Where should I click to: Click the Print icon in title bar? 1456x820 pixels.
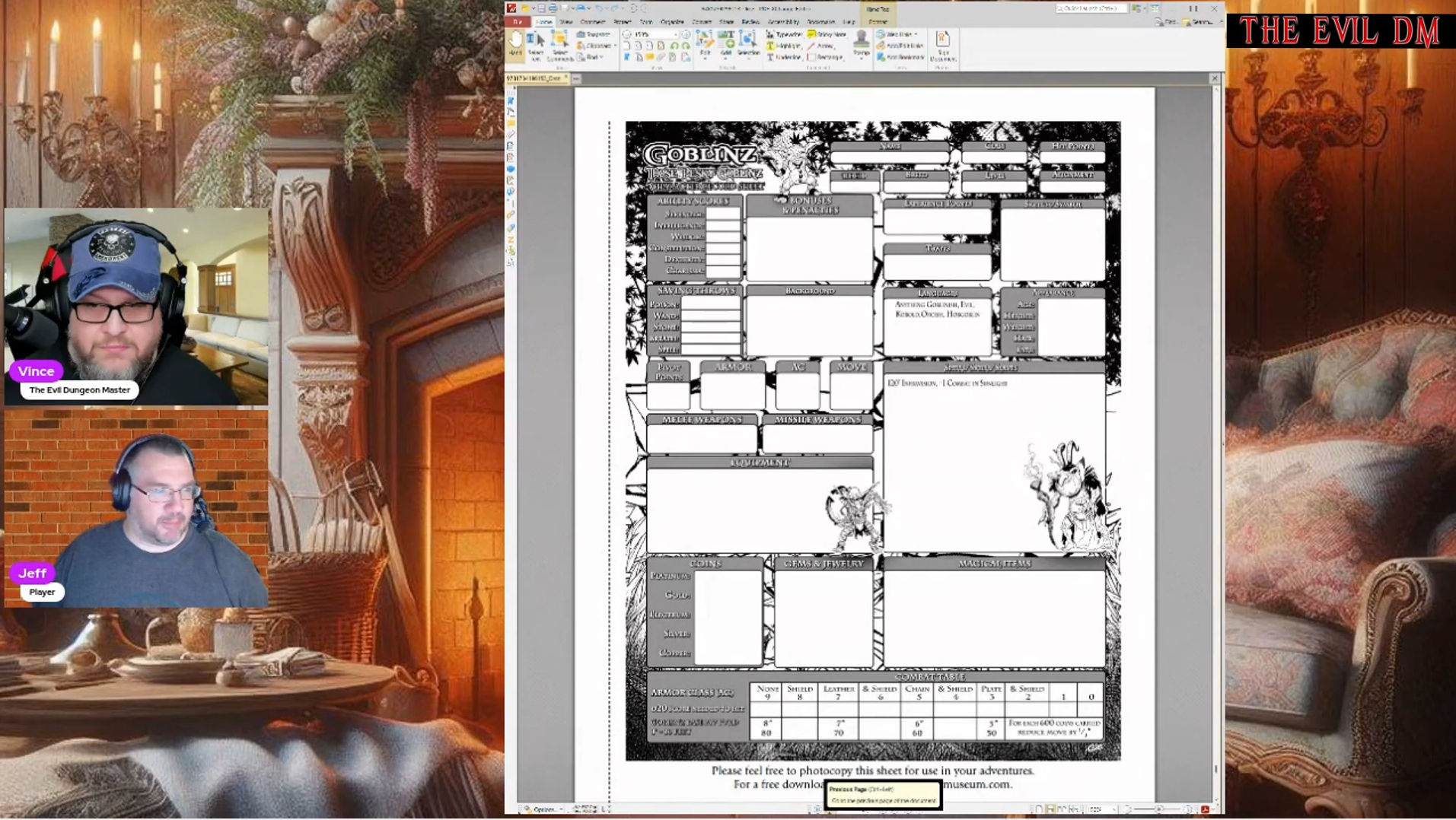pos(553,8)
